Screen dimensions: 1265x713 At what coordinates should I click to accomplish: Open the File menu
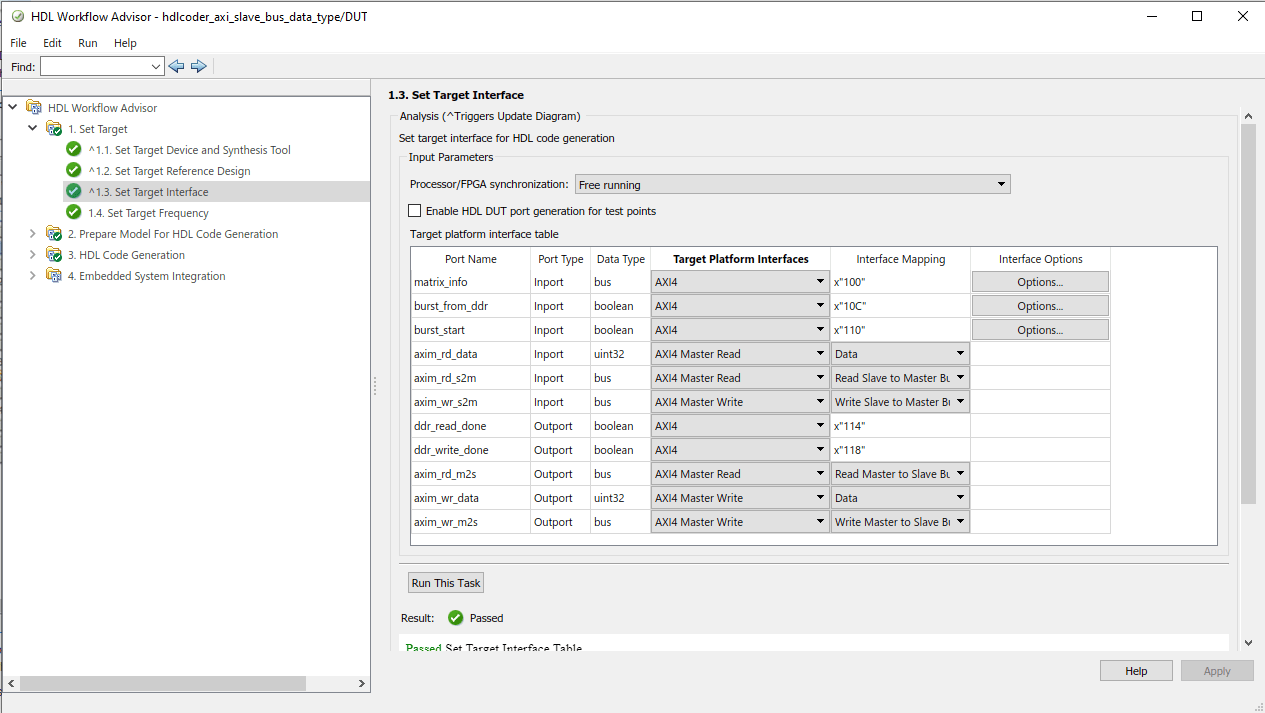tap(18, 43)
